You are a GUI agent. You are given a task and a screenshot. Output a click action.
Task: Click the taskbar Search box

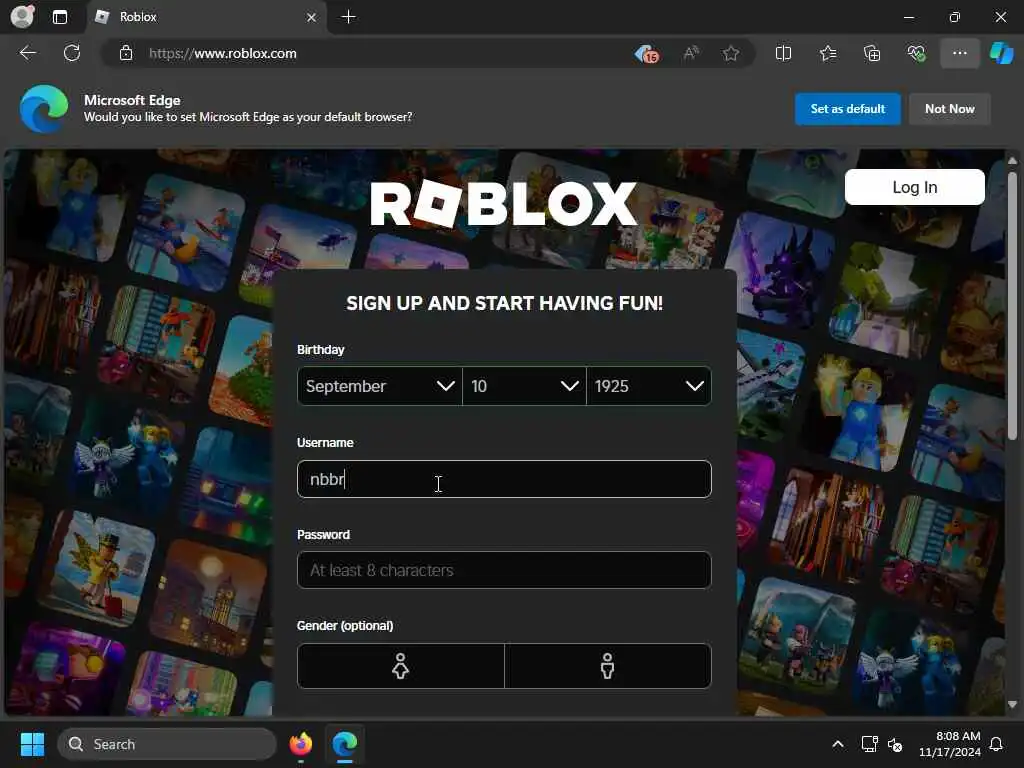point(167,744)
